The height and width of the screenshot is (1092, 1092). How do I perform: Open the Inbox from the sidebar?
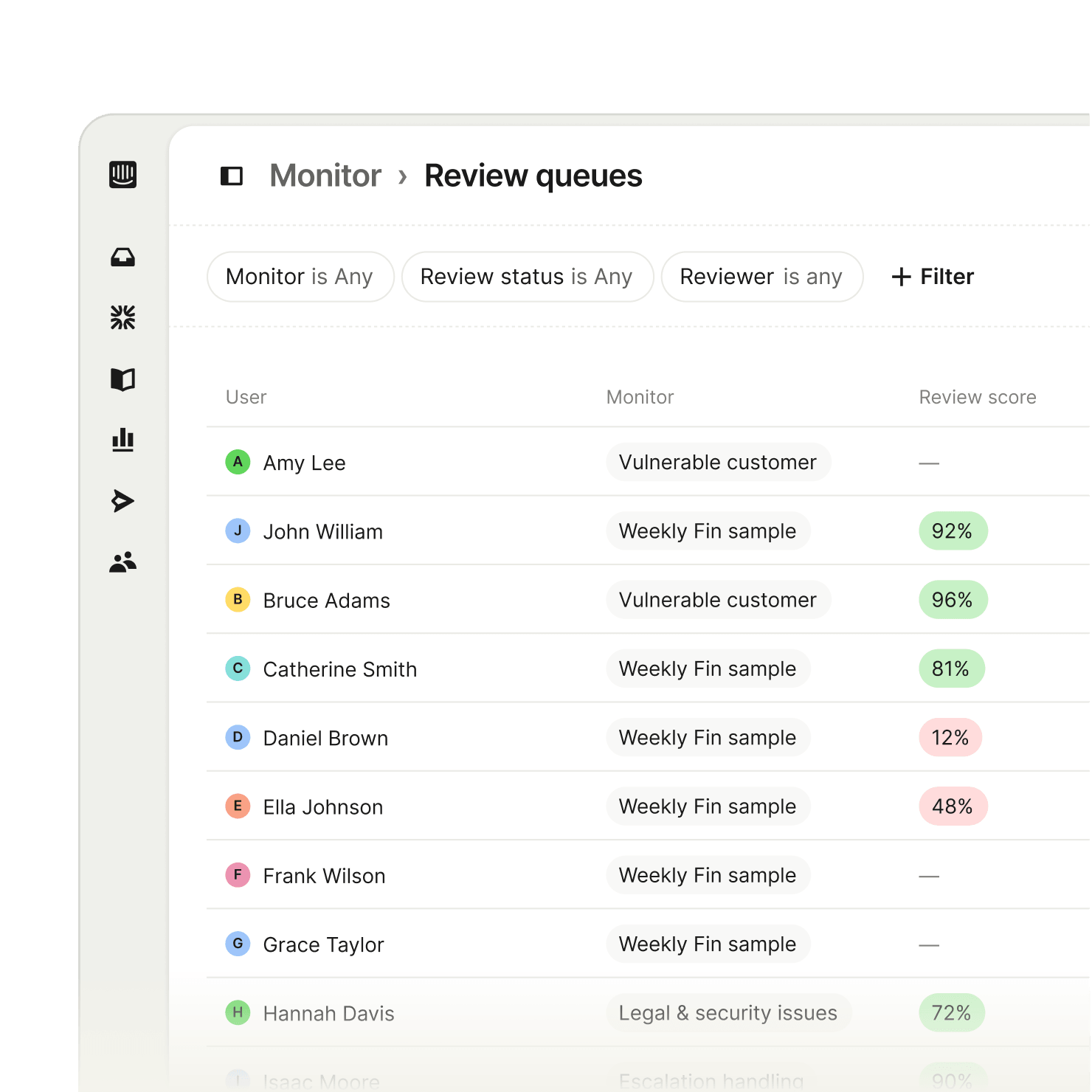(x=122, y=258)
